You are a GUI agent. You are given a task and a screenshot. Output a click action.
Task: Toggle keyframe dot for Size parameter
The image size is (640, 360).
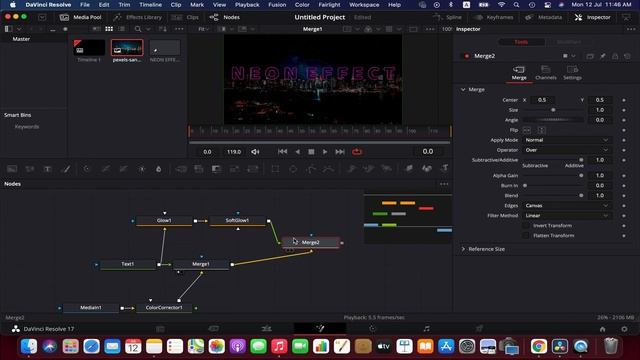[x=624, y=110]
